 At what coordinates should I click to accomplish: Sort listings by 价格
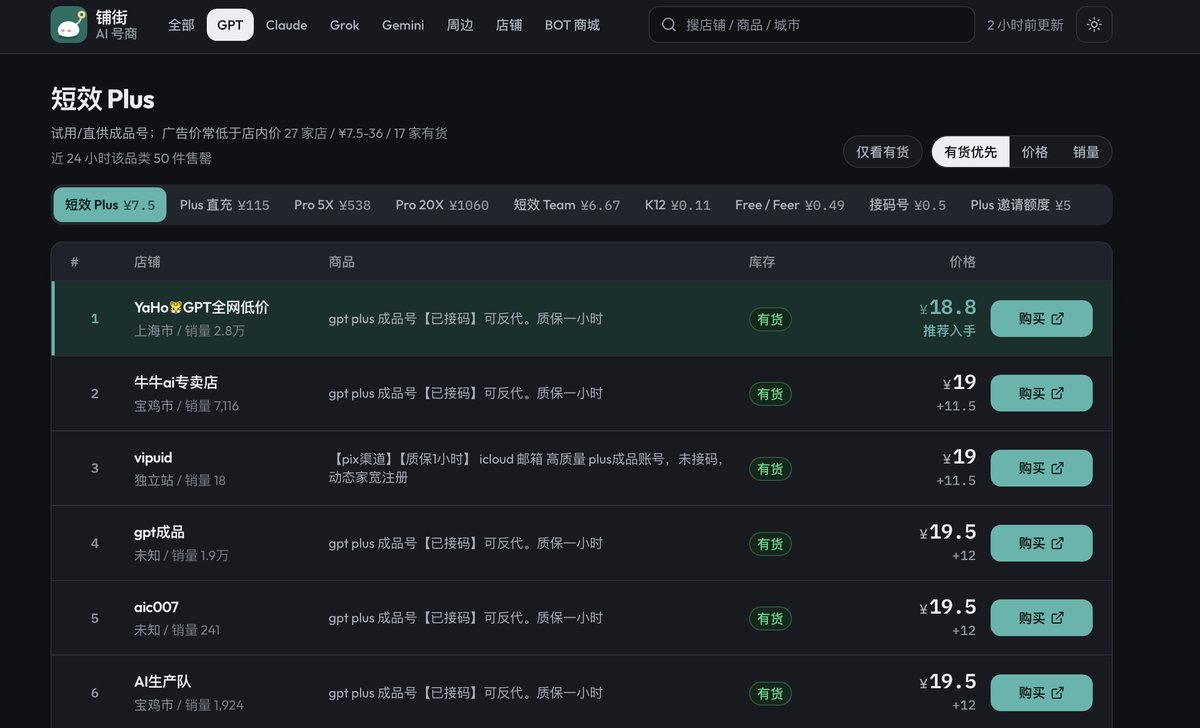[x=1035, y=152]
